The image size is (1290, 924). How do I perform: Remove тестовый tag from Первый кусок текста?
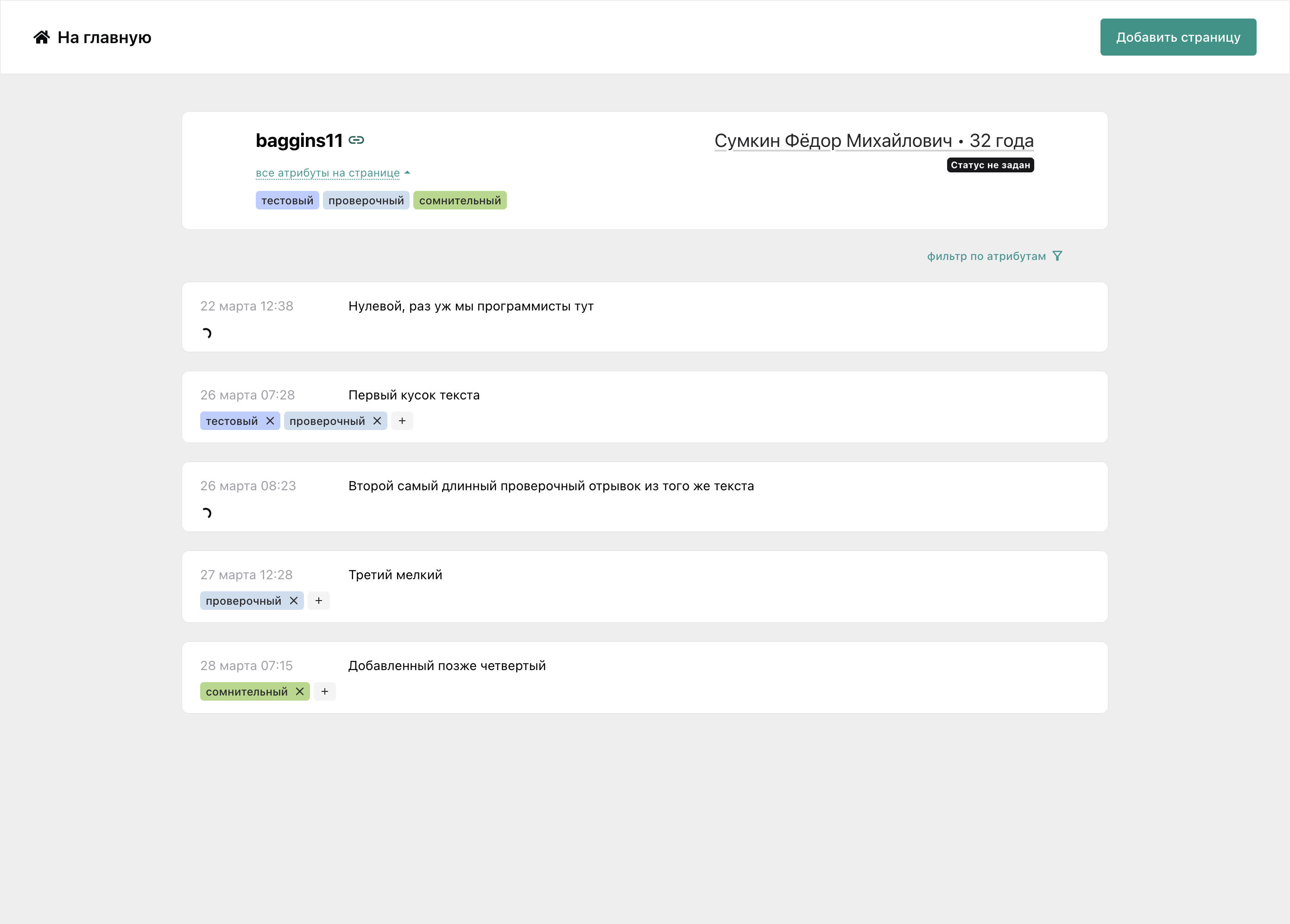pyautogui.click(x=270, y=420)
